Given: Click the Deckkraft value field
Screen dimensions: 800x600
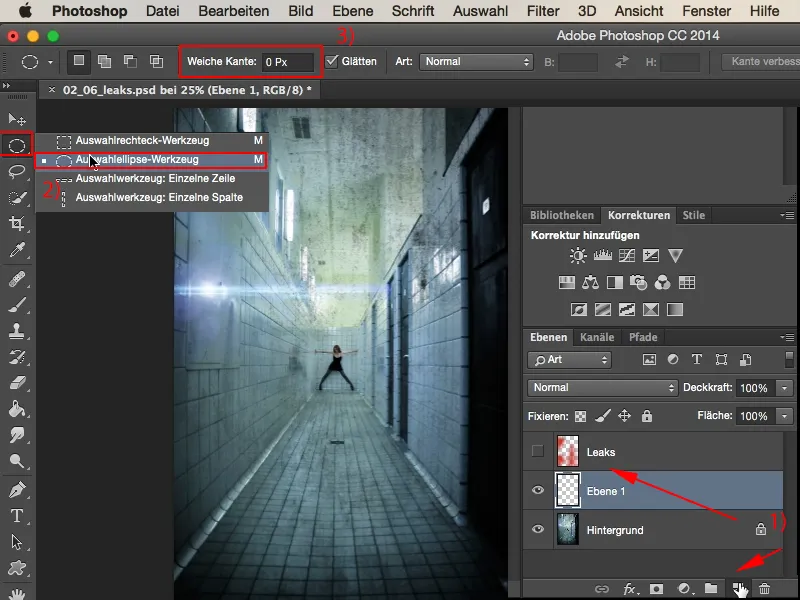Looking at the screenshot, I should pos(754,388).
